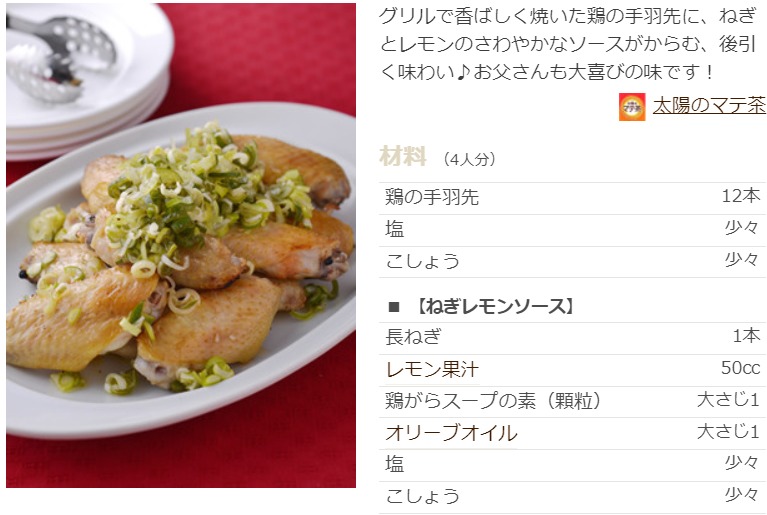Click the 【ねぎレモンソース】 section heading

[495, 307]
